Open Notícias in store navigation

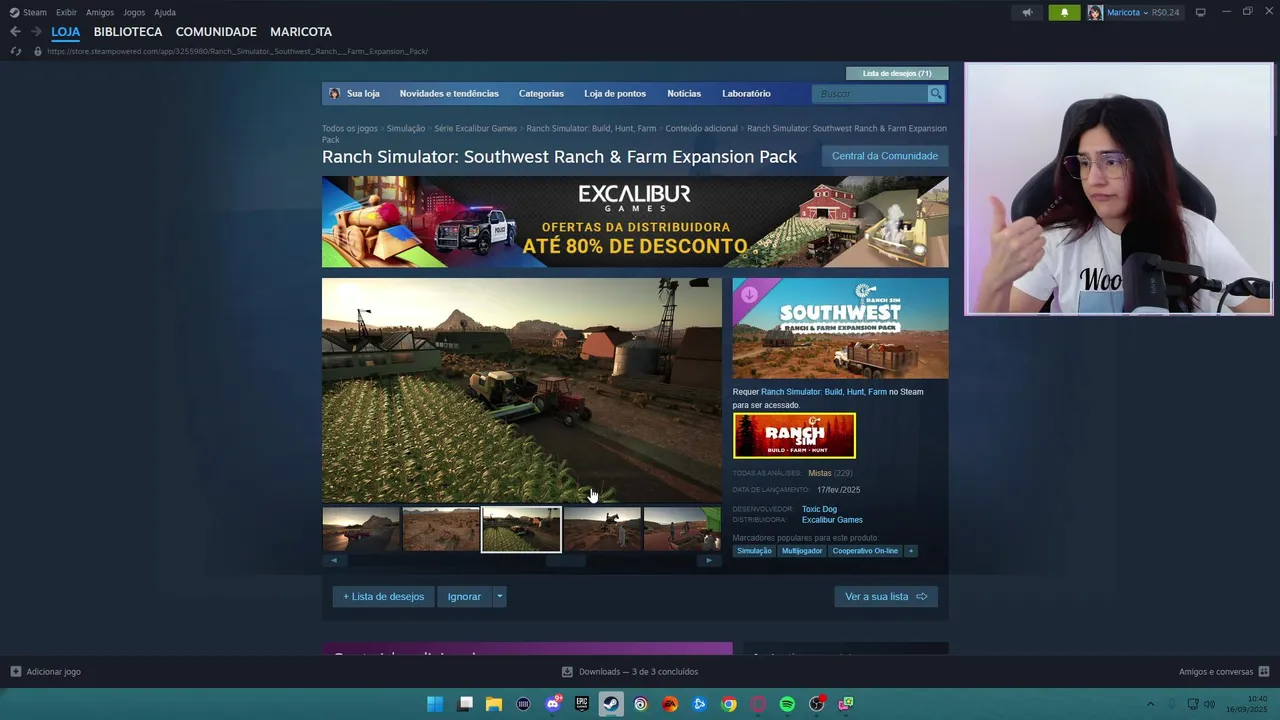pos(684,93)
